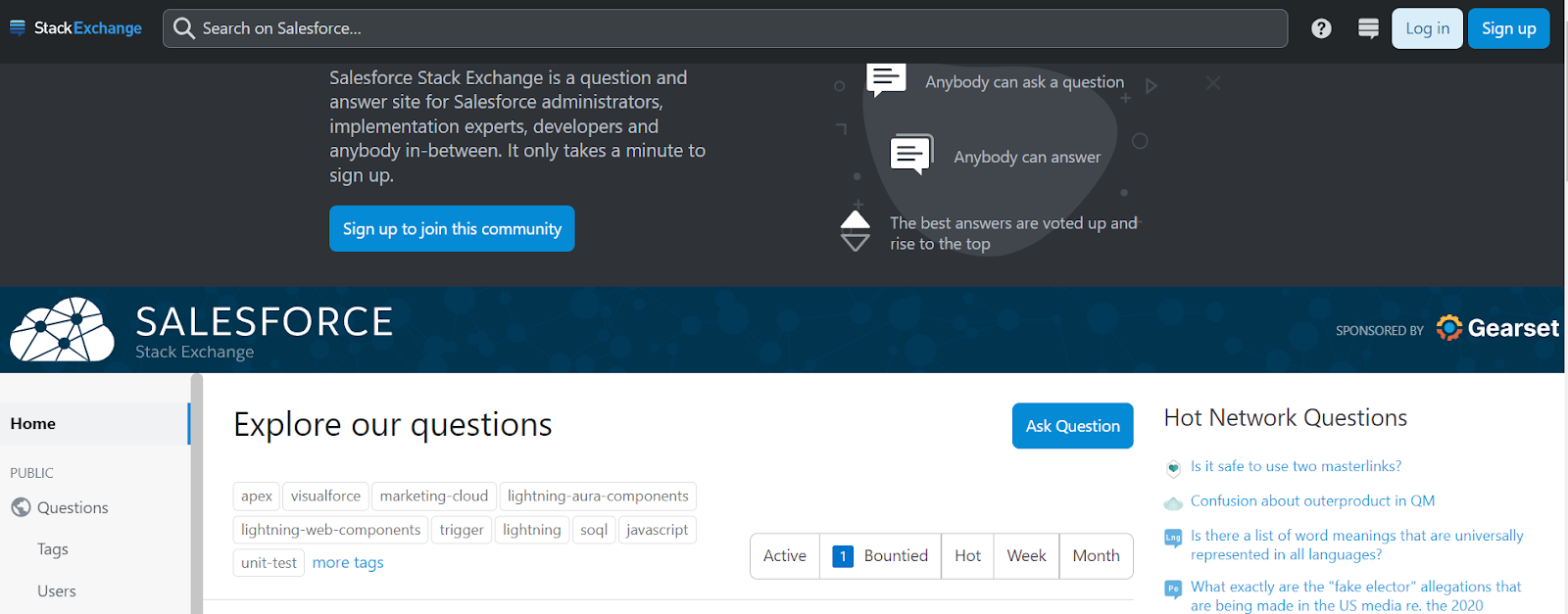The height and width of the screenshot is (614, 1568).
Task: Select the apex tag
Action: 257,496
